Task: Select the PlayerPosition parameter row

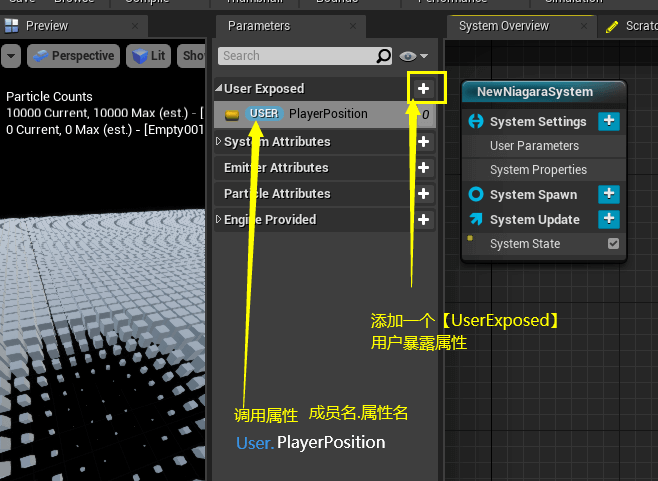Action: click(325, 114)
